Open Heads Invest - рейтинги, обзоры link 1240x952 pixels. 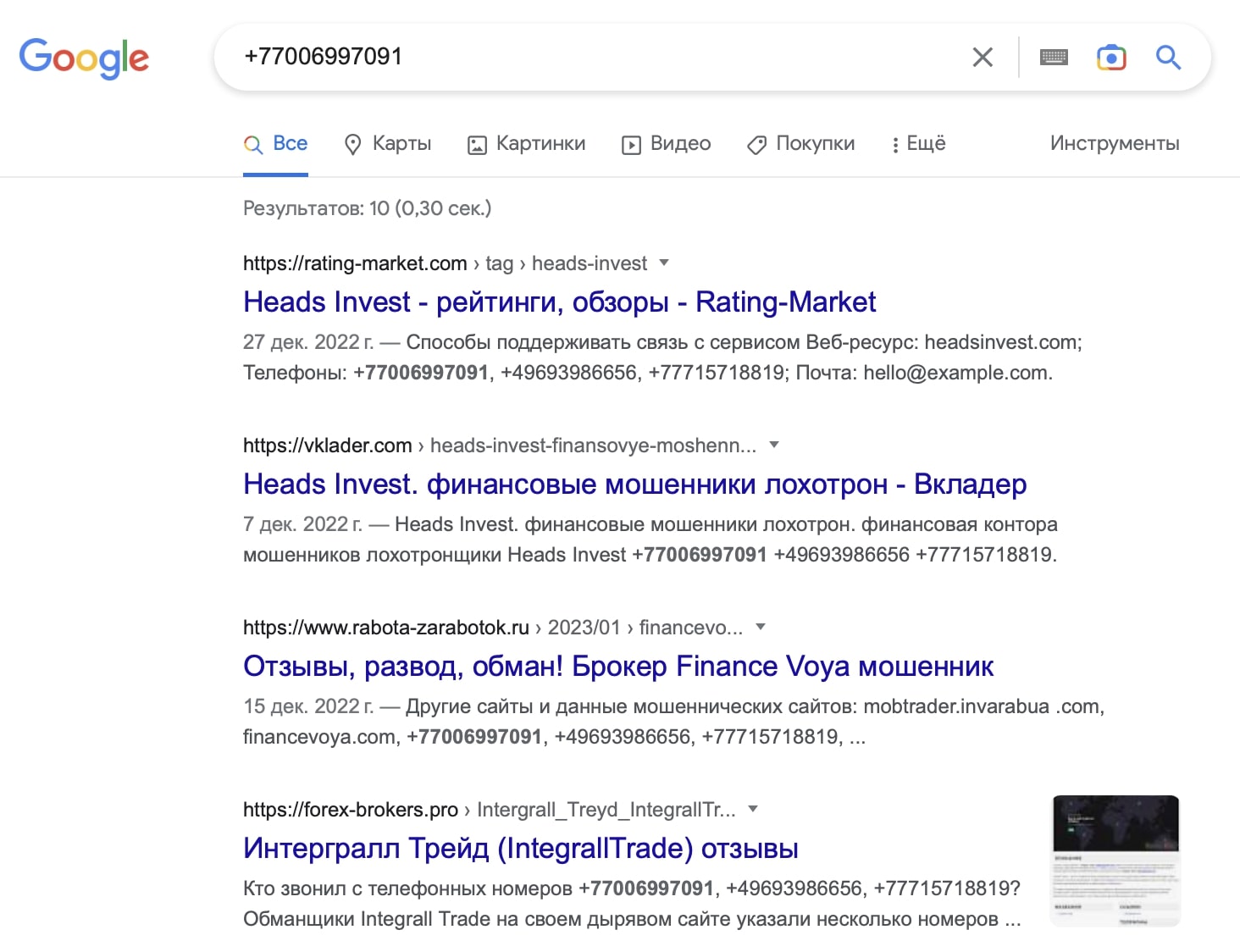click(559, 302)
